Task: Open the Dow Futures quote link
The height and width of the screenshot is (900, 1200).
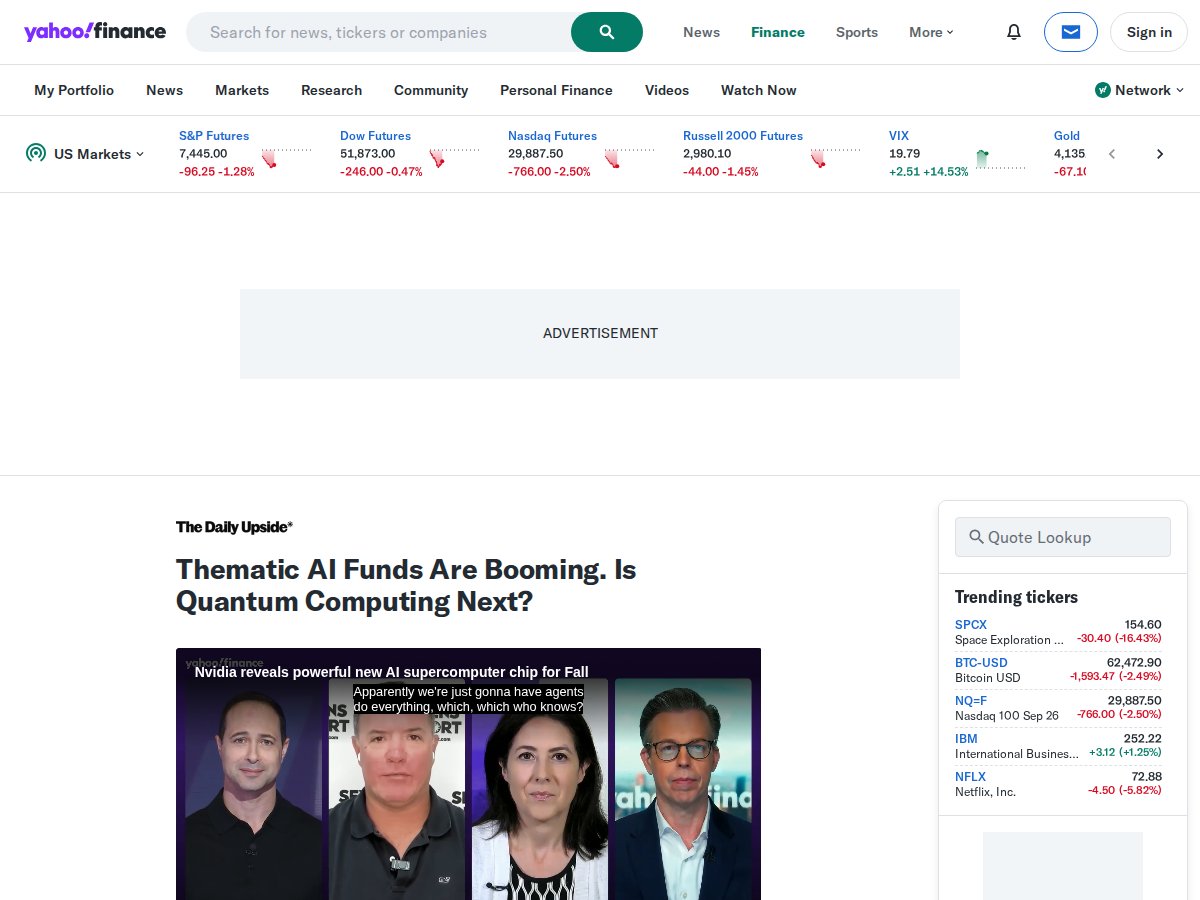Action: (375, 135)
